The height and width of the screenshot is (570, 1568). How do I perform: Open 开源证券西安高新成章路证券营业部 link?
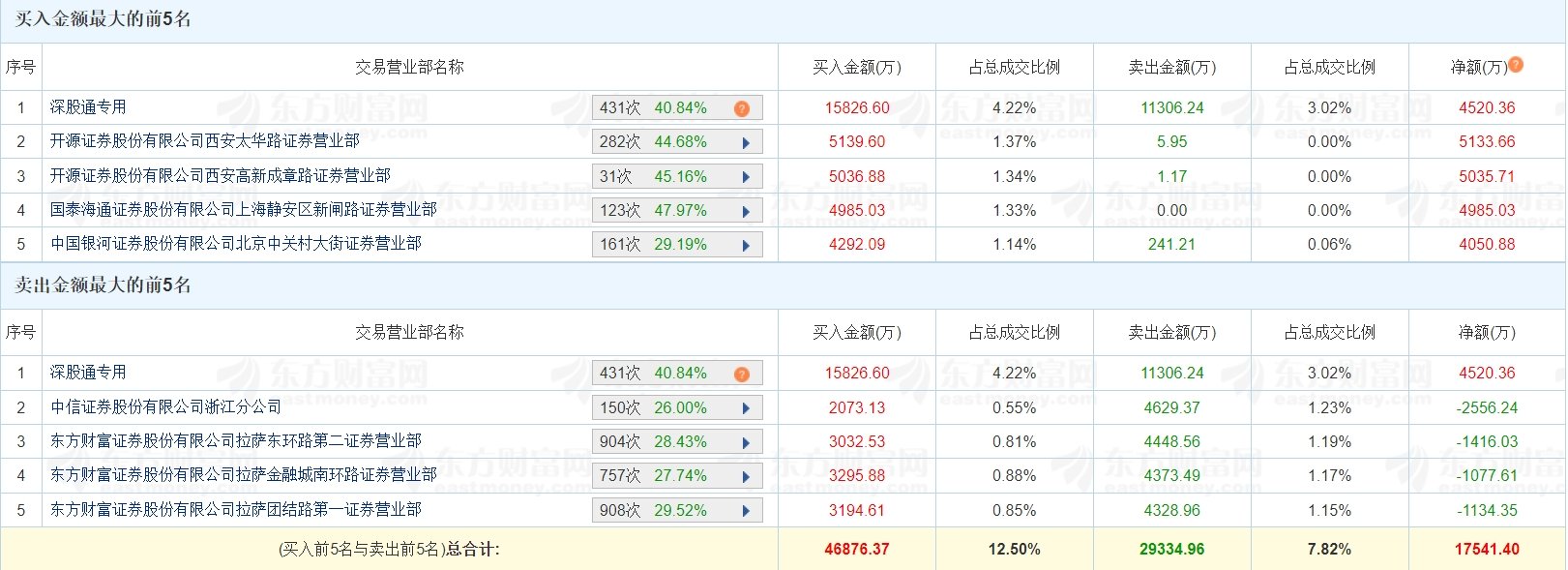point(221,175)
